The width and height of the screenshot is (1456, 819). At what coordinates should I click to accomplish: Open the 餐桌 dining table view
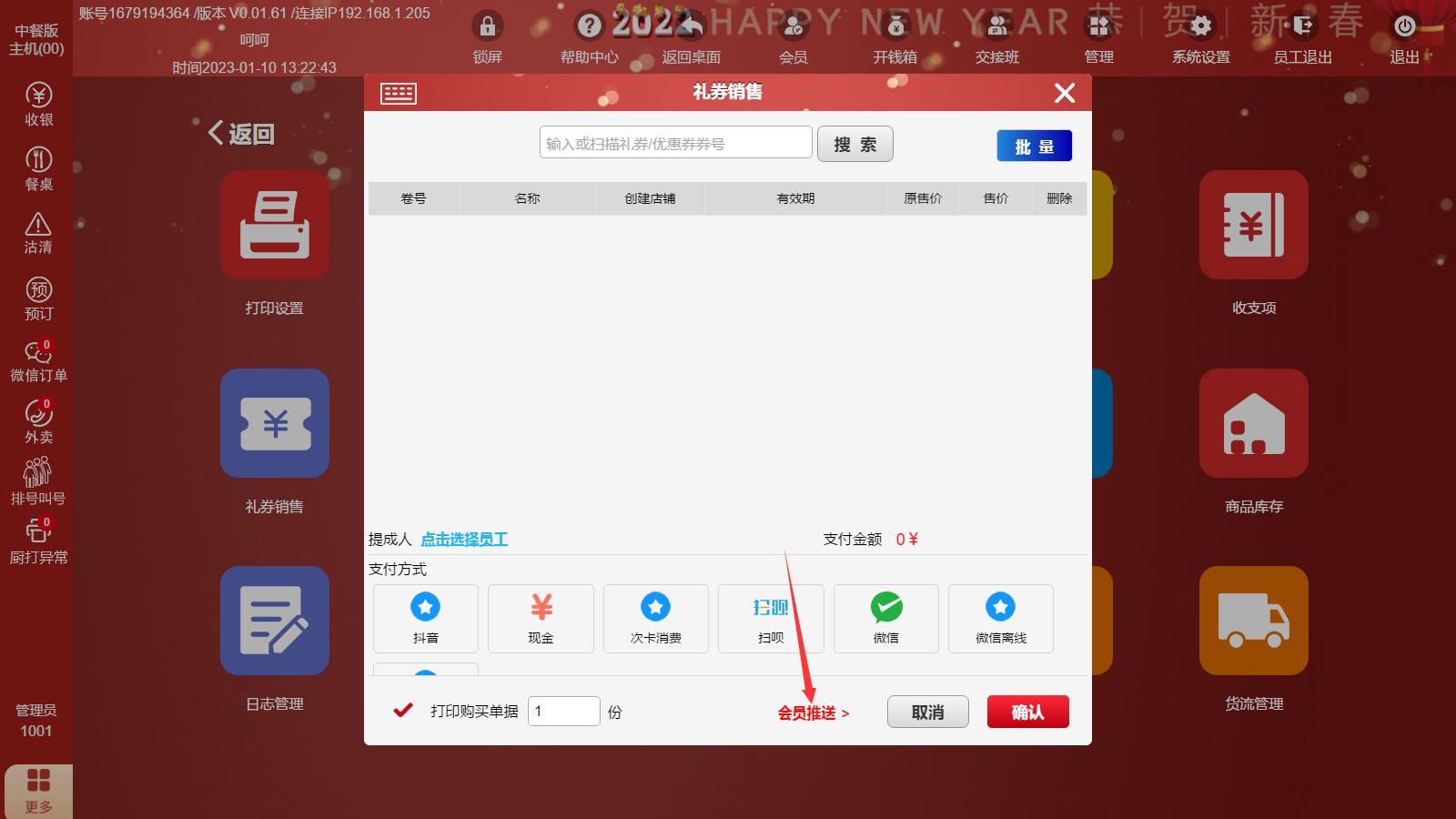38,168
